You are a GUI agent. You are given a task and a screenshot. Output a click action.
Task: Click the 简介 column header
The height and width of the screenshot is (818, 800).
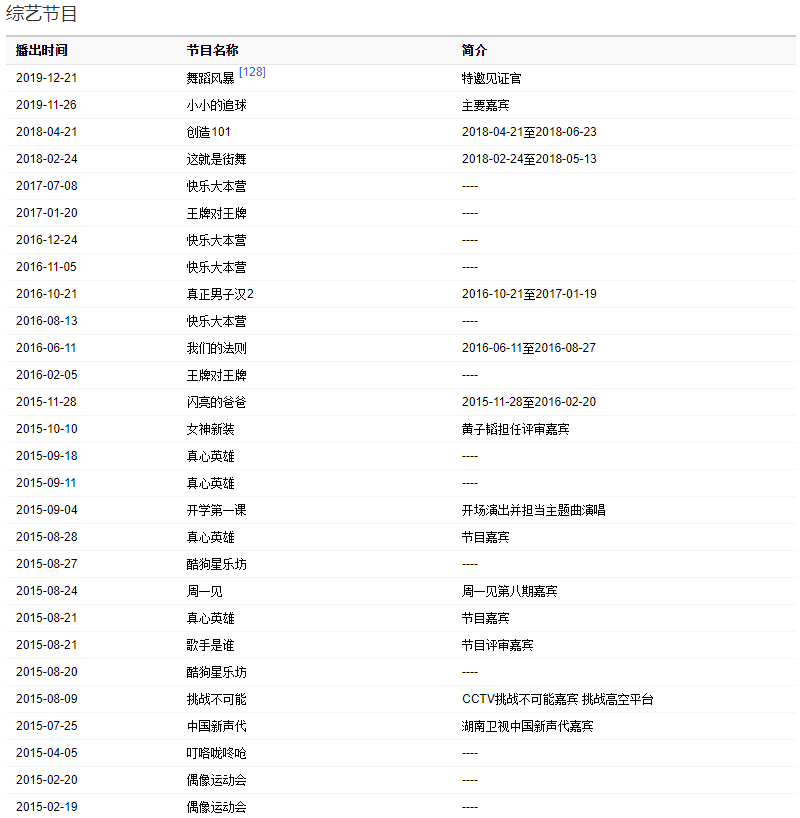(x=474, y=50)
